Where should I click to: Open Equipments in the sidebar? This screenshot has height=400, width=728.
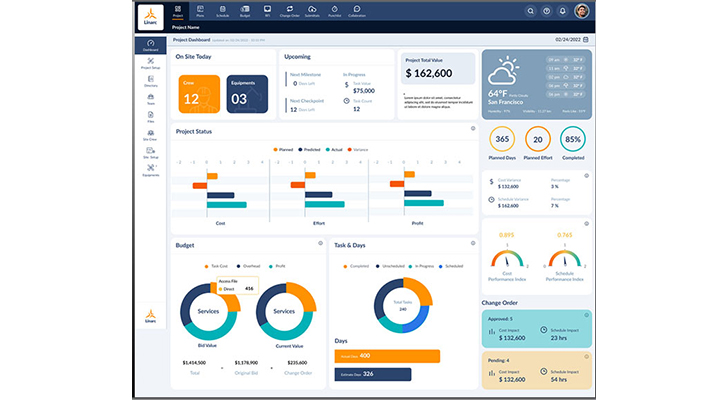point(150,171)
